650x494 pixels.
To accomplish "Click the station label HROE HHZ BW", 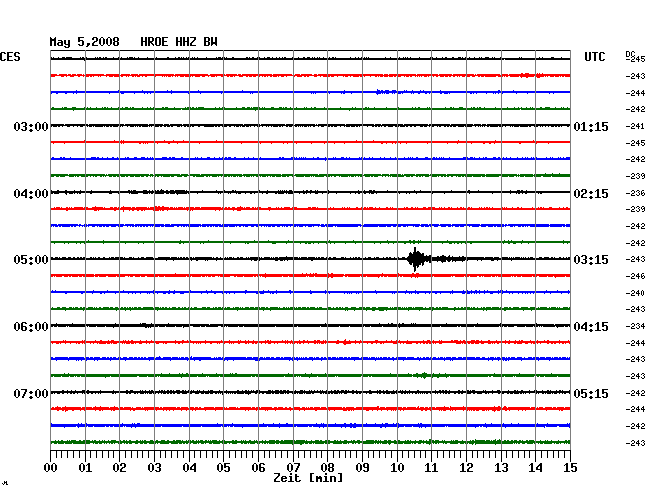I will [179, 42].
